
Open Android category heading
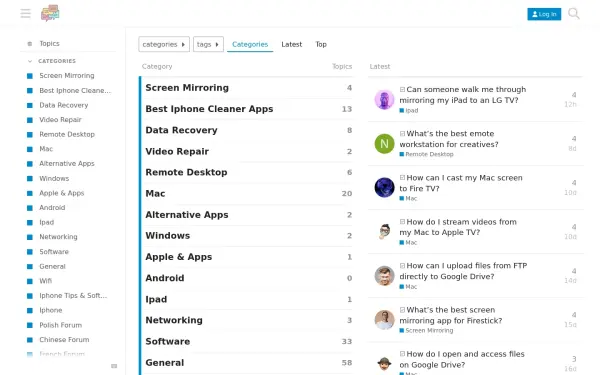point(165,278)
